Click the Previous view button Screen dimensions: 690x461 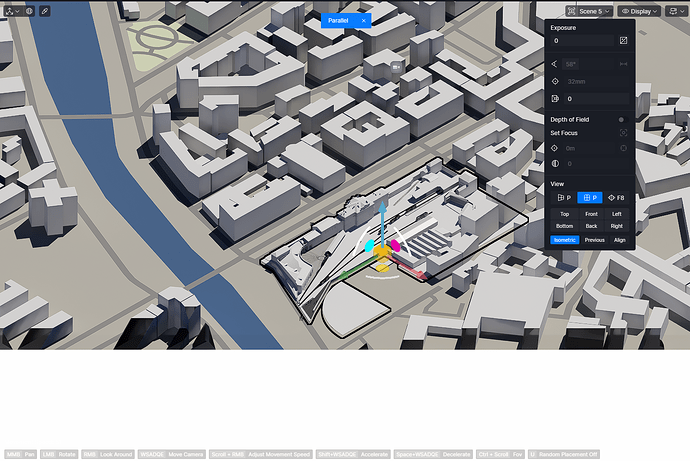pos(595,240)
